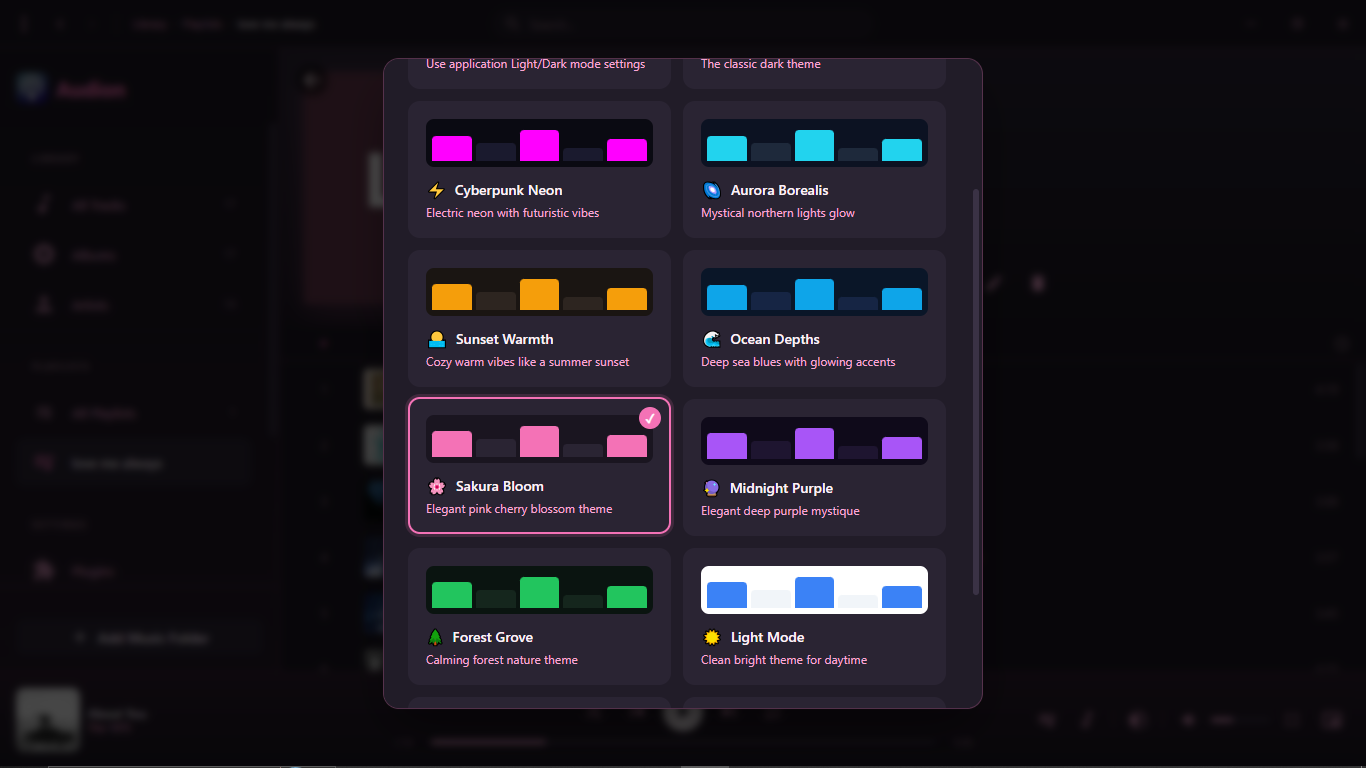Click "Elegant pink cherry blossom theme" description

pos(519,509)
